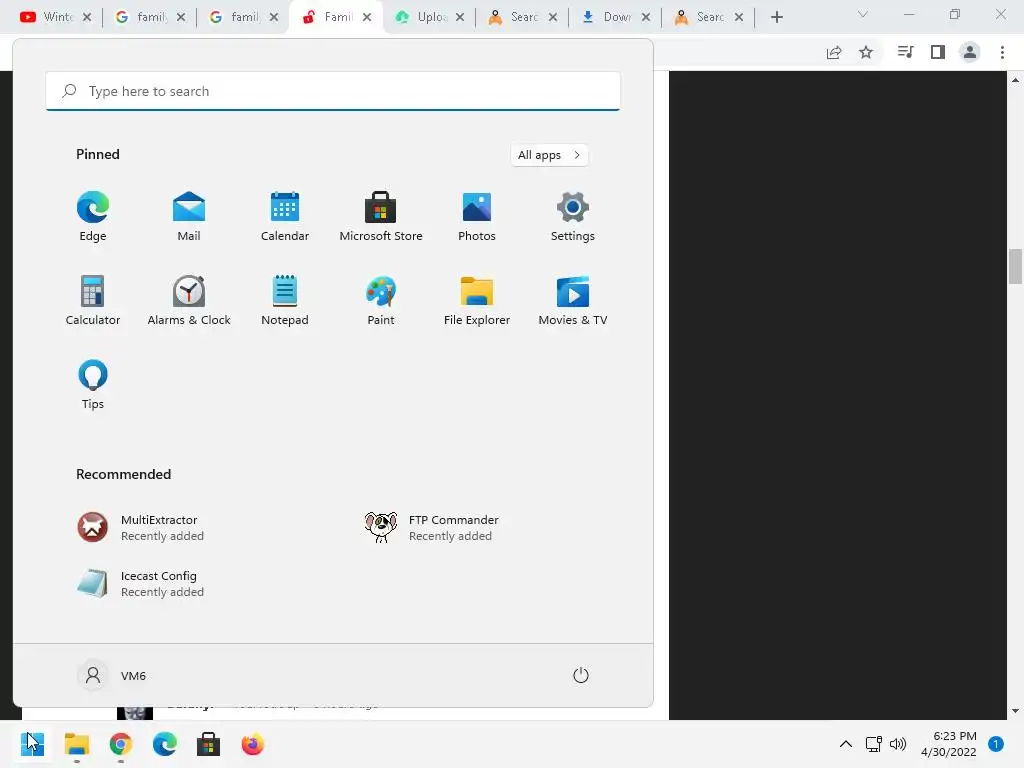This screenshot has width=1024, height=768.
Task: Click the power button icon
Action: [581, 675]
